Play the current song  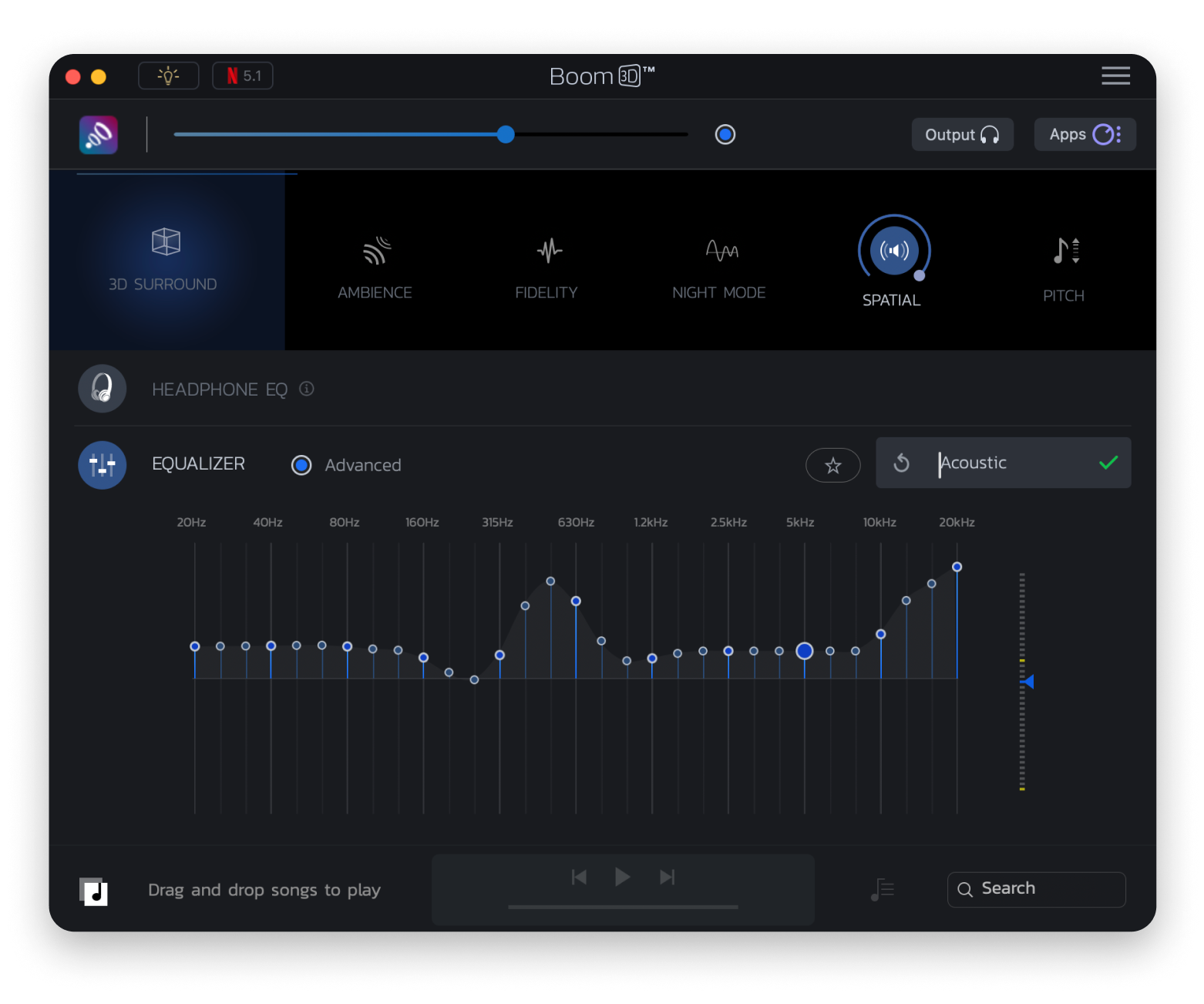pyautogui.click(x=623, y=877)
